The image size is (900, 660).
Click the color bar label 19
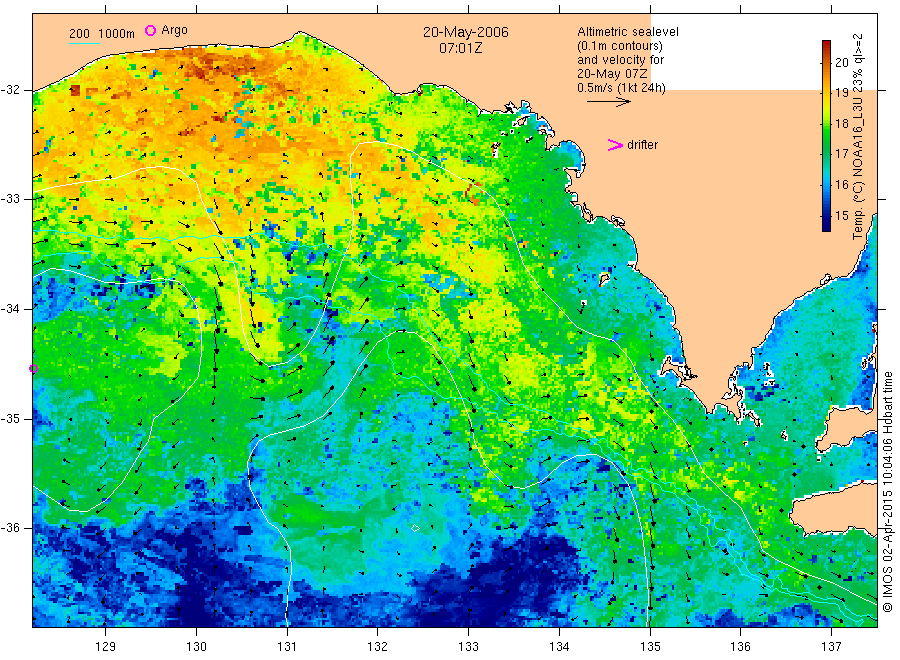click(x=842, y=92)
